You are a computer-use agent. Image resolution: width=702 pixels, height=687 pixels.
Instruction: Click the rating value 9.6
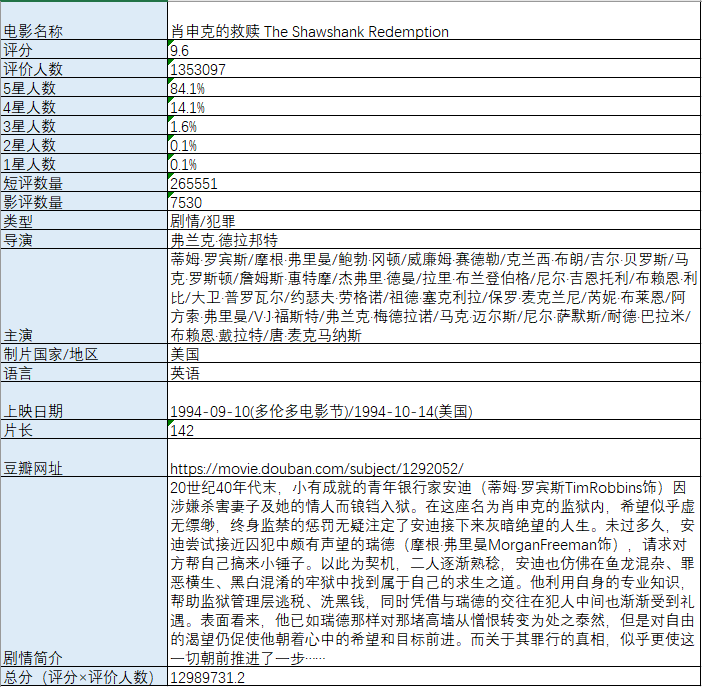pyautogui.click(x=180, y=50)
